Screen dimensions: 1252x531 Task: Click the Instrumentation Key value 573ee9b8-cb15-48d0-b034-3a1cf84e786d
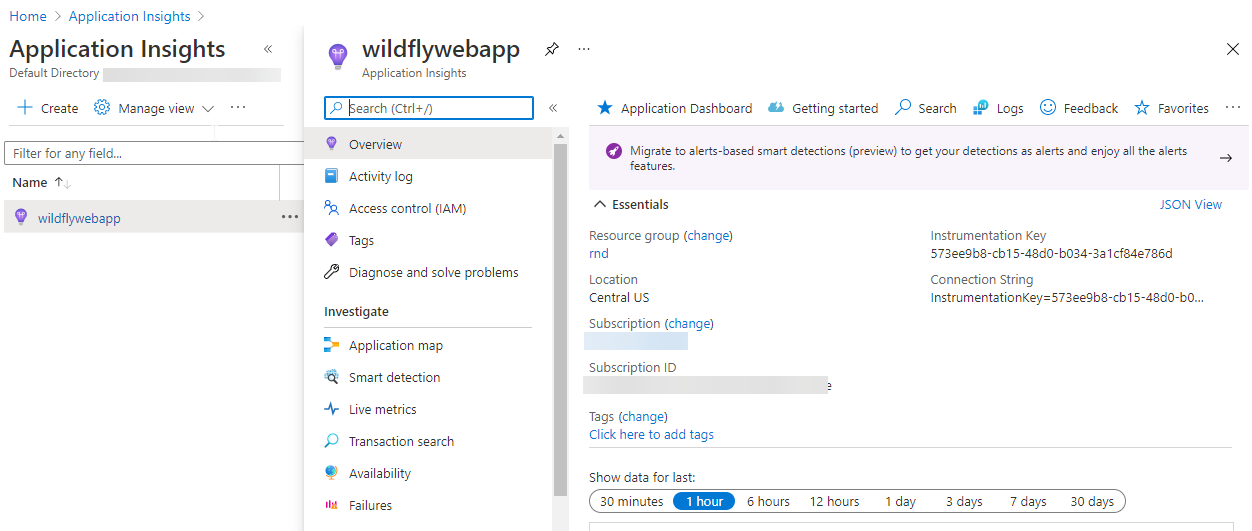1051,253
